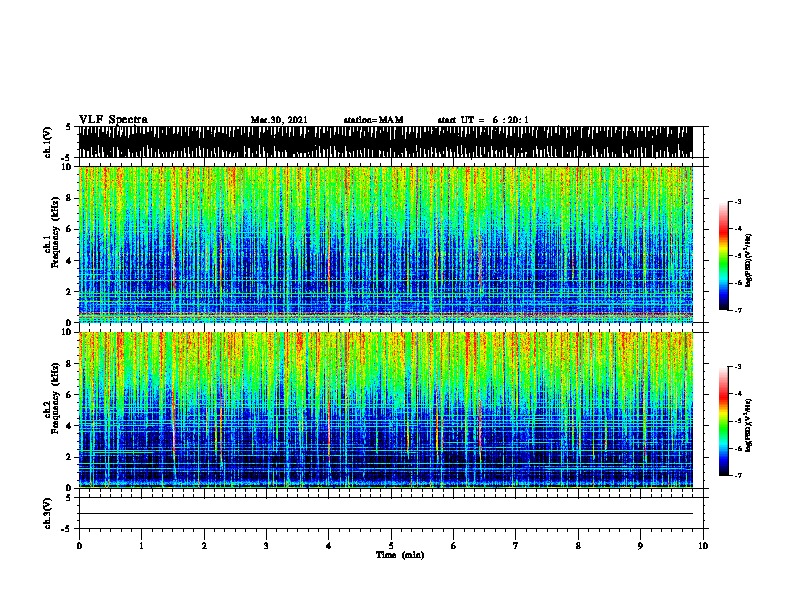Click the "Time (min)" axis title

400,555
